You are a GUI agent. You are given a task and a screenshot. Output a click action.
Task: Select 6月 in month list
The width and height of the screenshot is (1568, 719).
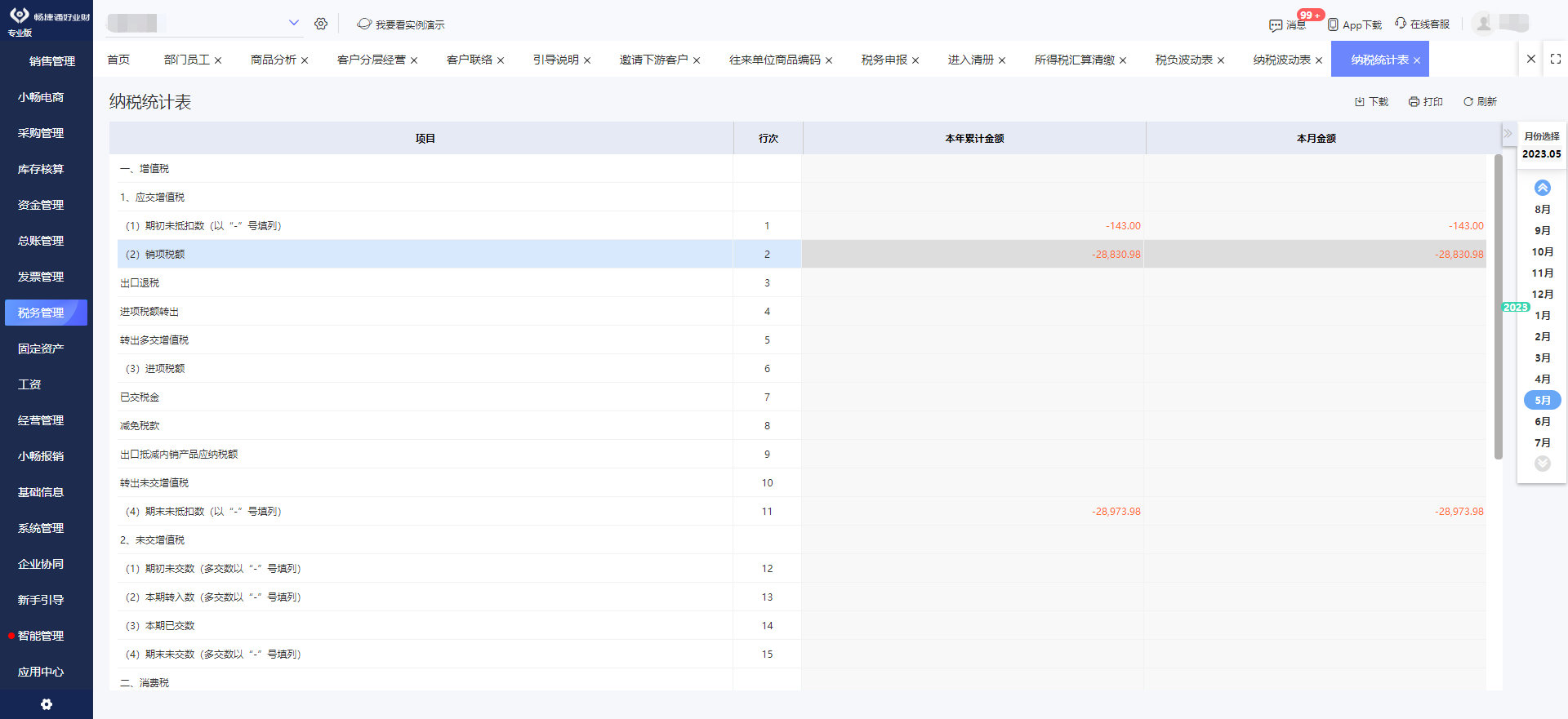tap(1543, 422)
